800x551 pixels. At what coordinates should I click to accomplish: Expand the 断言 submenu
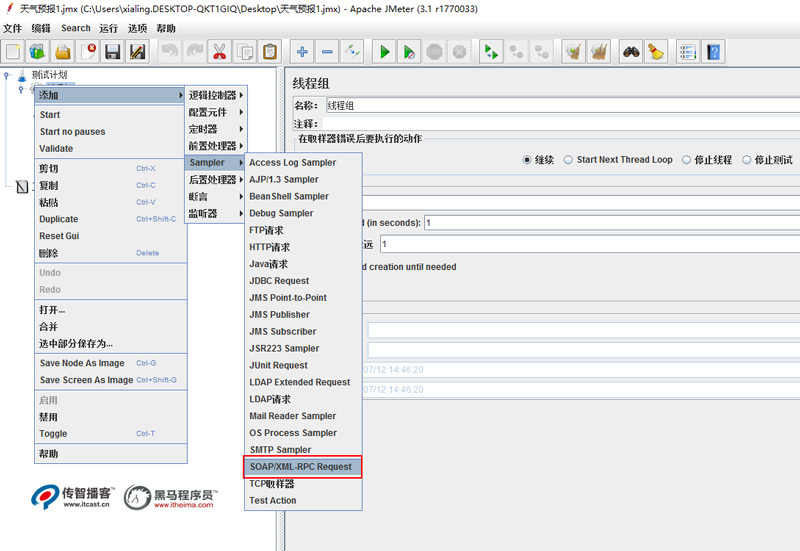click(216, 196)
